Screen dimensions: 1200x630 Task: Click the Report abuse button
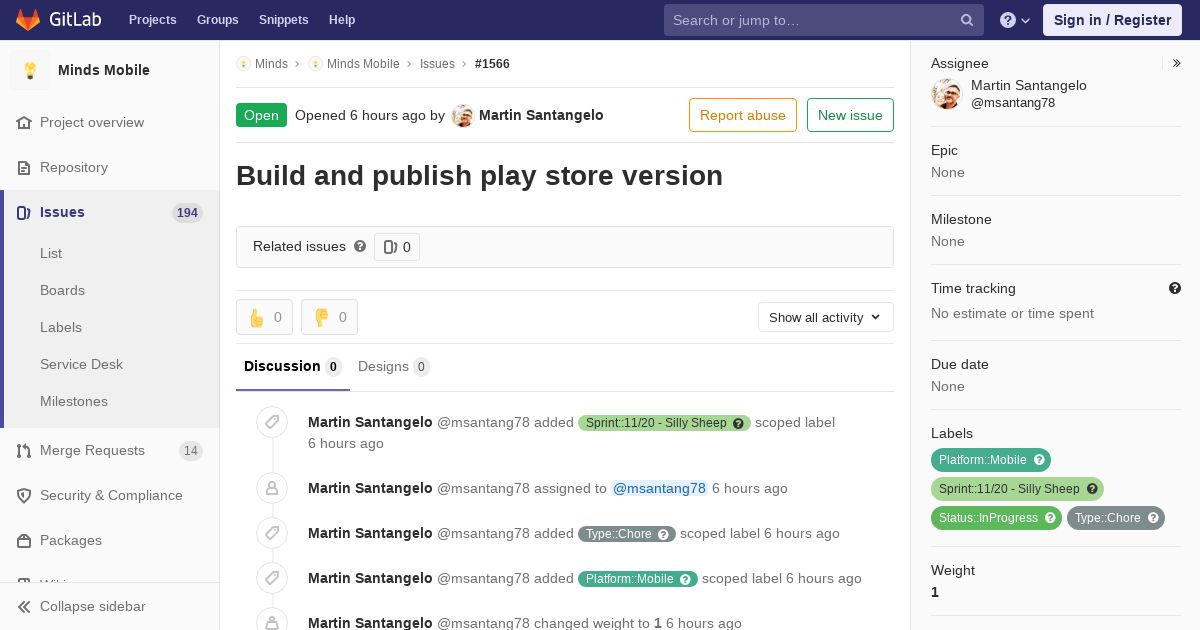[743, 115]
